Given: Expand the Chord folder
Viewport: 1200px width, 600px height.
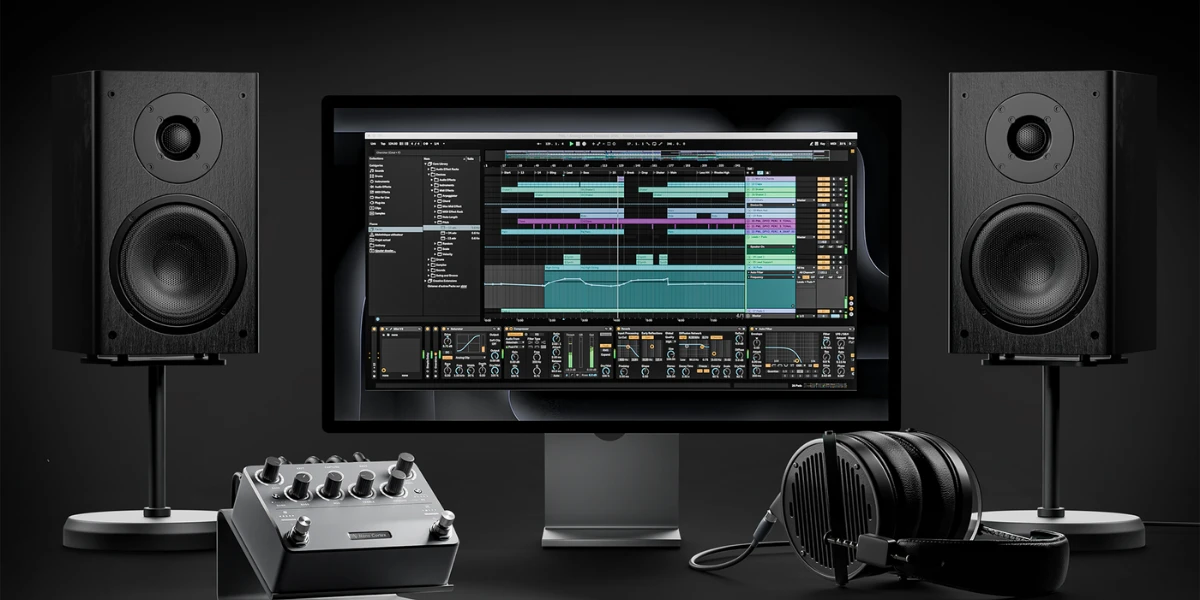Looking at the screenshot, I should click(435, 201).
